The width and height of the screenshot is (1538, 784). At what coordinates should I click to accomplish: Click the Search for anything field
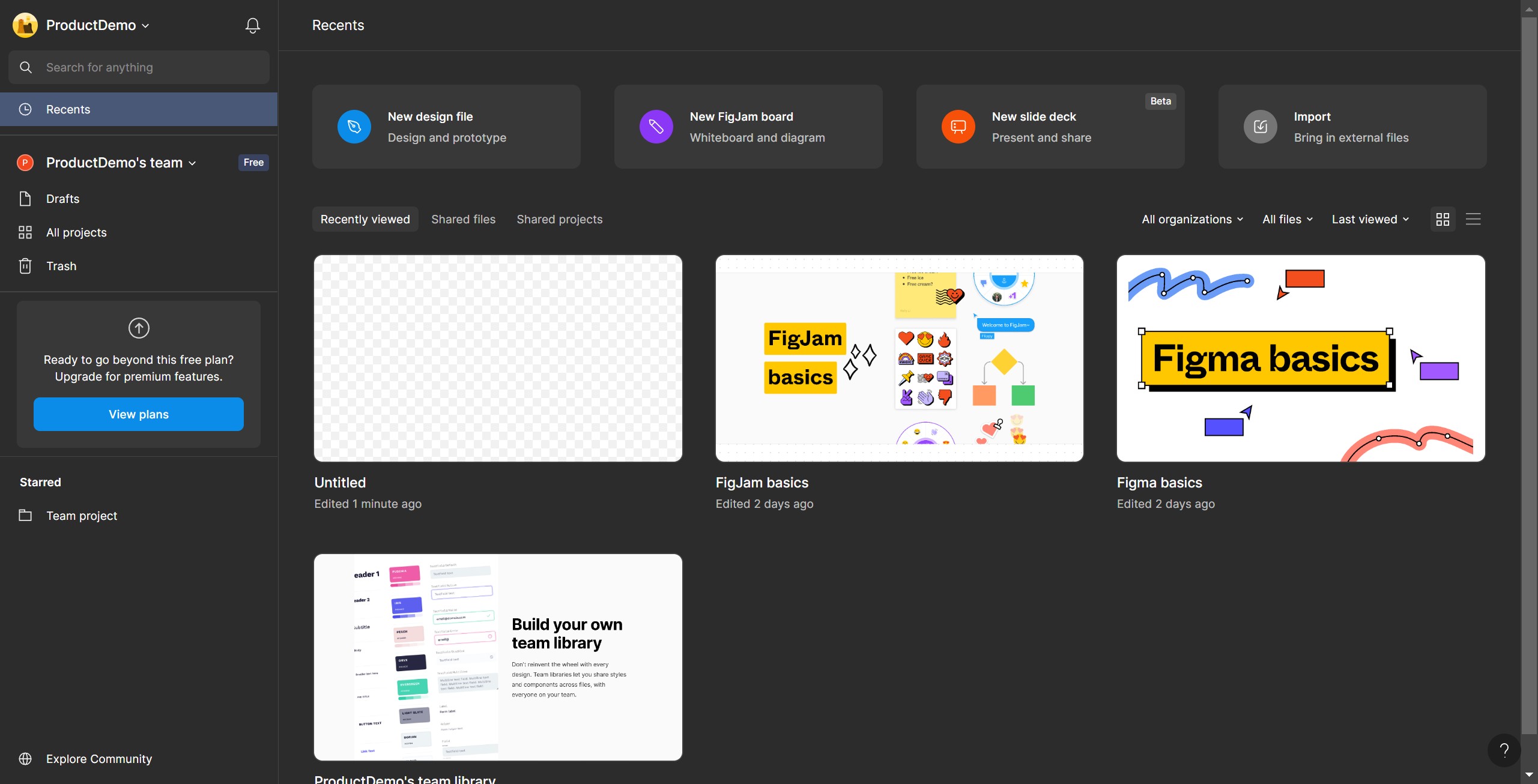click(x=139, y=67)
